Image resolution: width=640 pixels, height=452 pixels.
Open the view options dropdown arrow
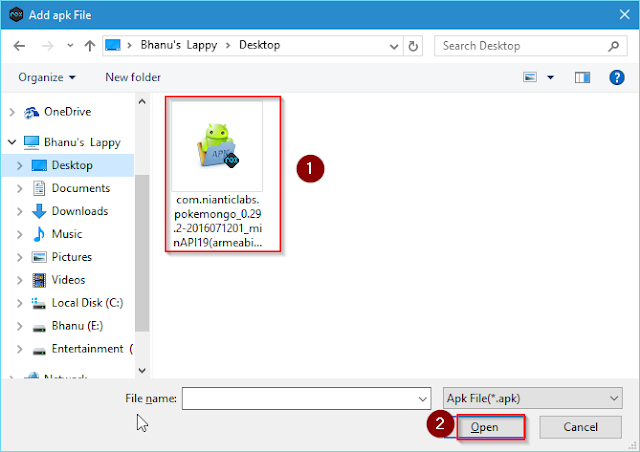pos(550,77)
